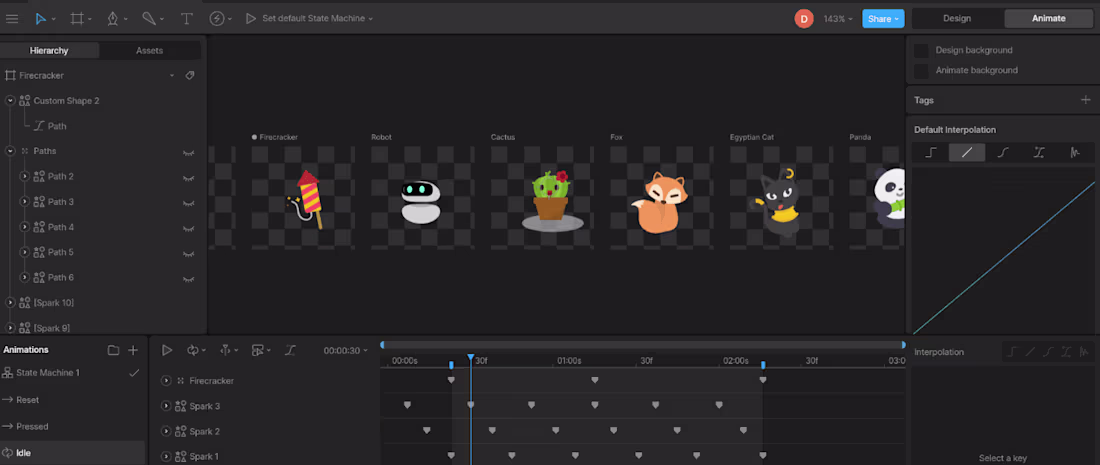Toggle visibility of Path 4
Screen dimensions: 1100x465
(188, 227)
